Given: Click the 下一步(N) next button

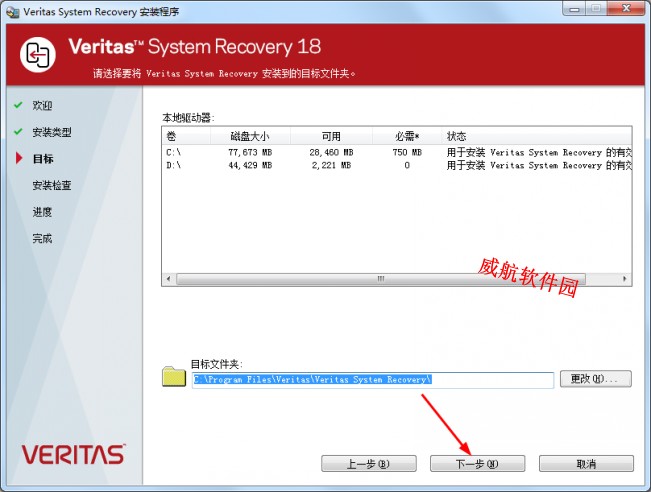Looking at the screenshot, I should 477,463.
